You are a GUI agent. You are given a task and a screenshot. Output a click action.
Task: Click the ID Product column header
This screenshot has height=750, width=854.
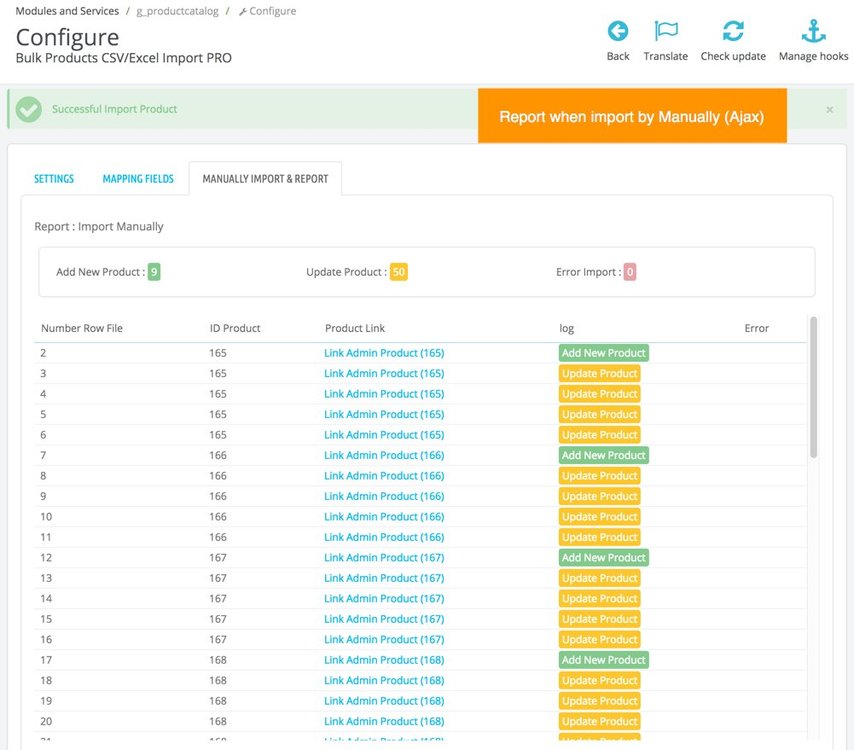point(235,328)
